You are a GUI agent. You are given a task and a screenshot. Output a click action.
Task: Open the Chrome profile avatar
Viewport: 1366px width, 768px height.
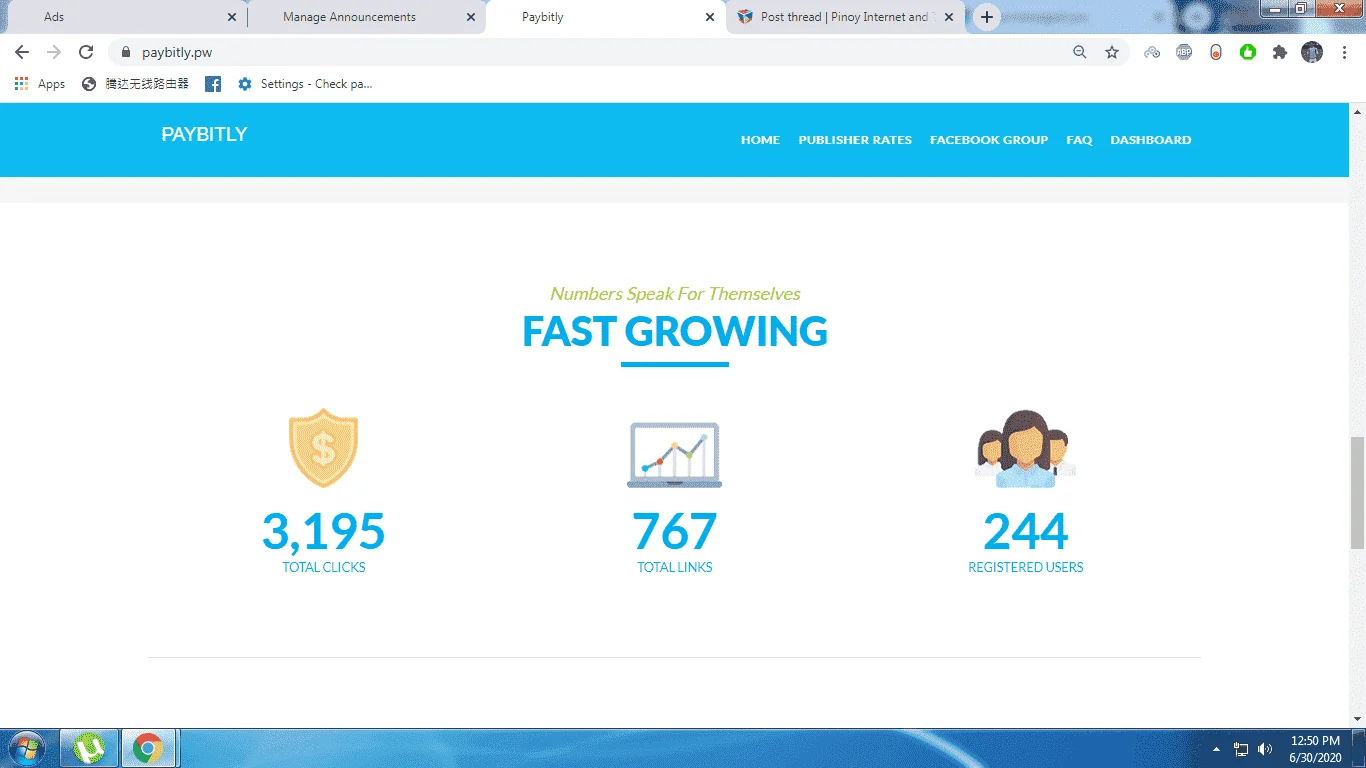pyautogui.click(x=1312, y=52)
